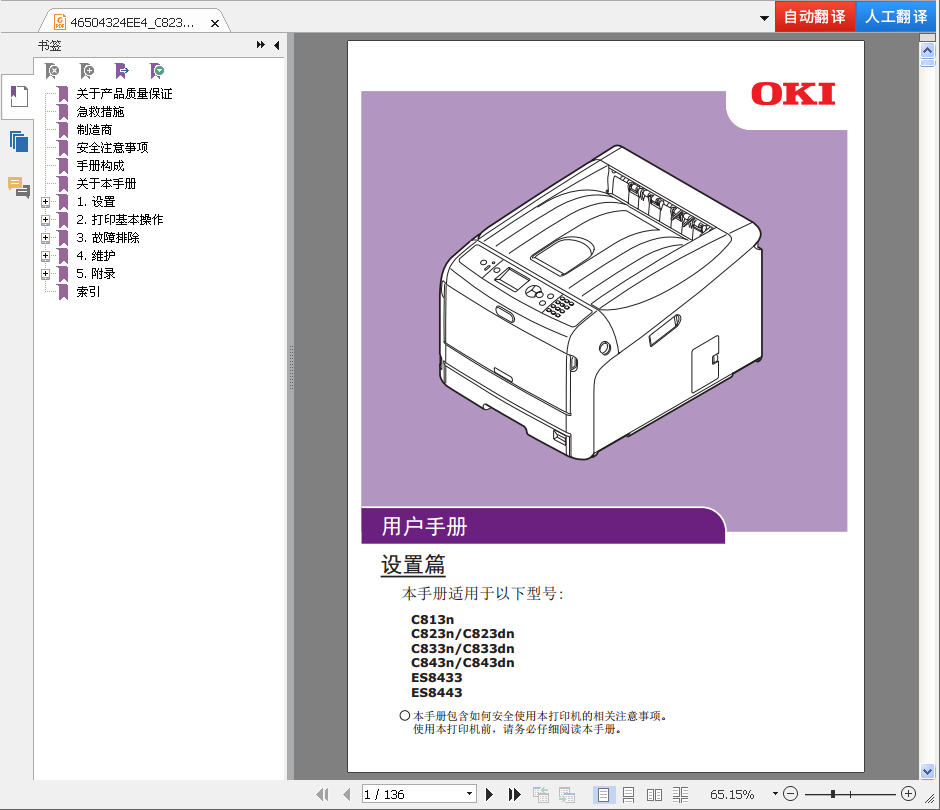Open the 安全注意事项 bookmark
Image resolution: width=940 pixels, height=810 pixels.
[x=112, y=147]
